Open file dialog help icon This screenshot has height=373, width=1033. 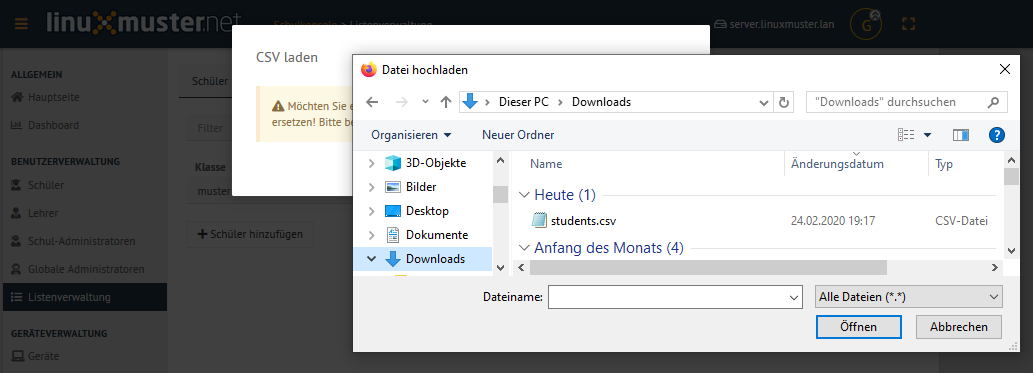coord(997,135)
